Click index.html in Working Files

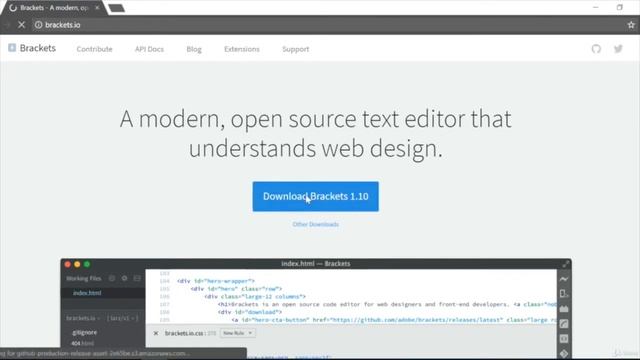click(x=87, y=293)
